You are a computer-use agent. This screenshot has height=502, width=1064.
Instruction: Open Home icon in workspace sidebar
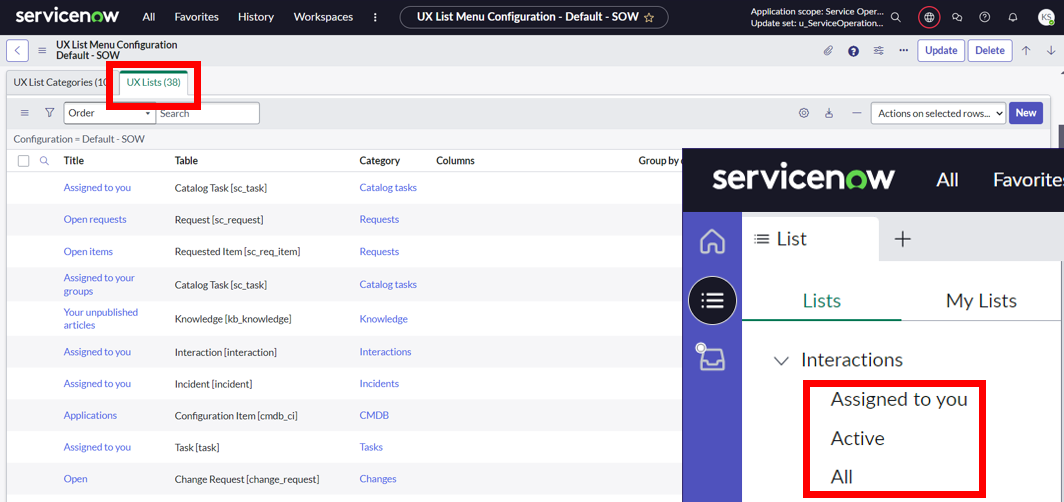click(x=712, y=242)
